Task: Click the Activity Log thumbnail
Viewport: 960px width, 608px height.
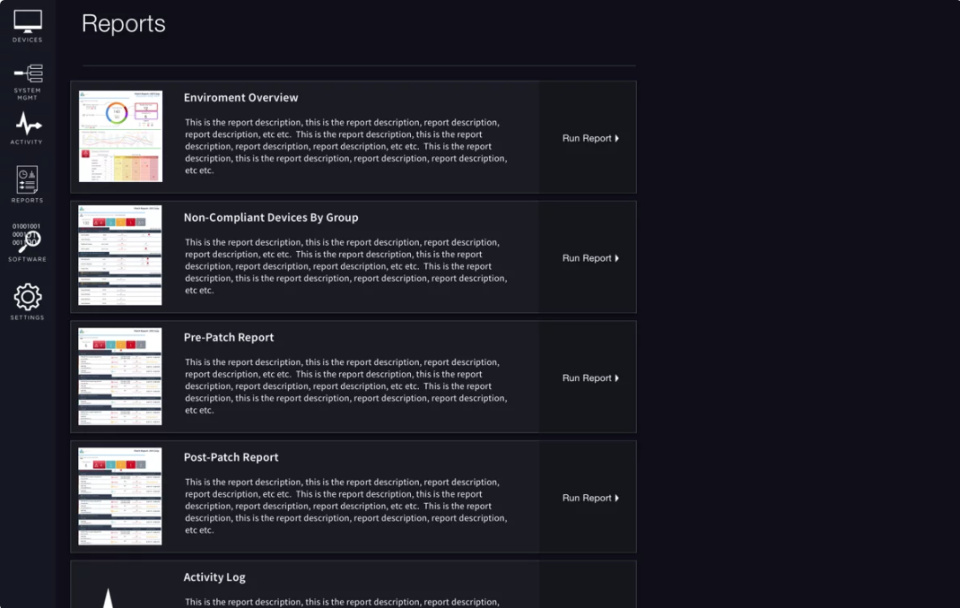Action: (x=109, y=593)
